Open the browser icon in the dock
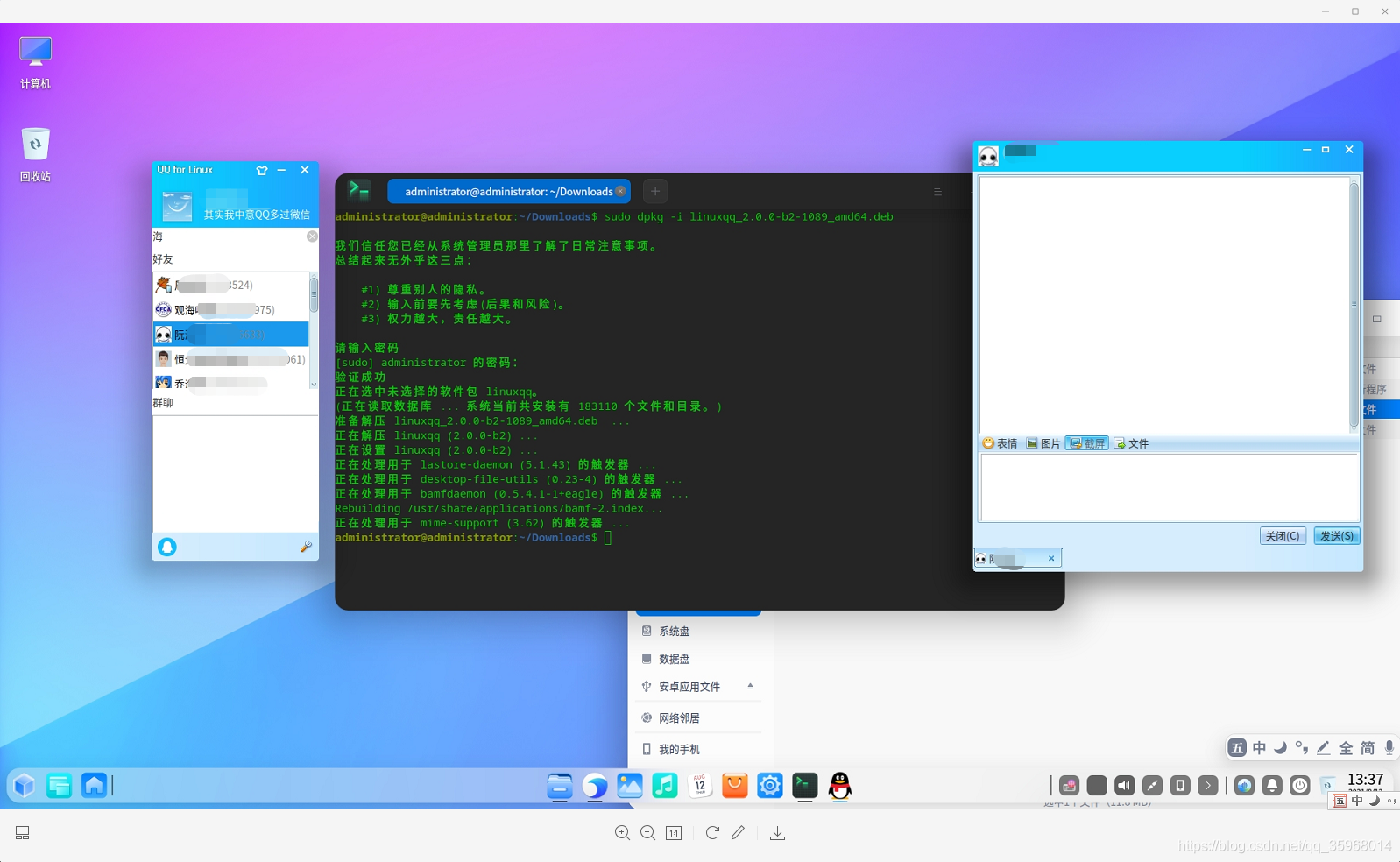The image size is (1400, 862). [x=595, y=786]
